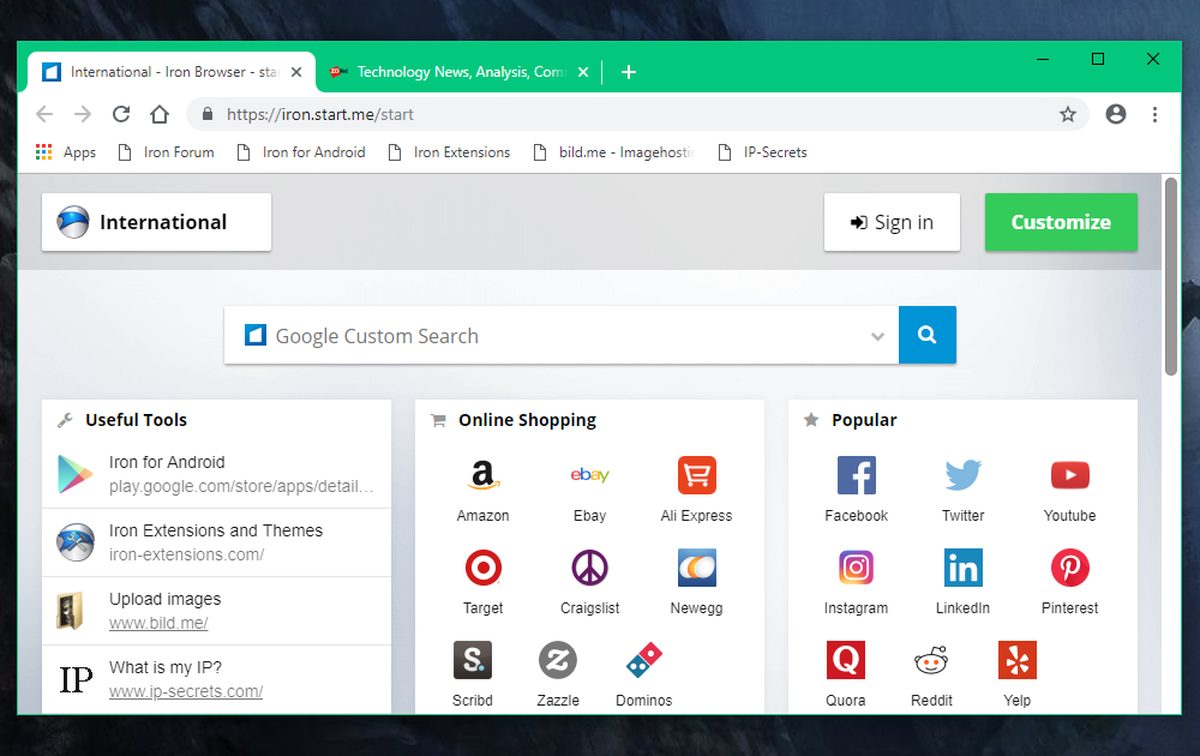
Task: Open the Iron Forum bookmark
Action: point(166,152)
